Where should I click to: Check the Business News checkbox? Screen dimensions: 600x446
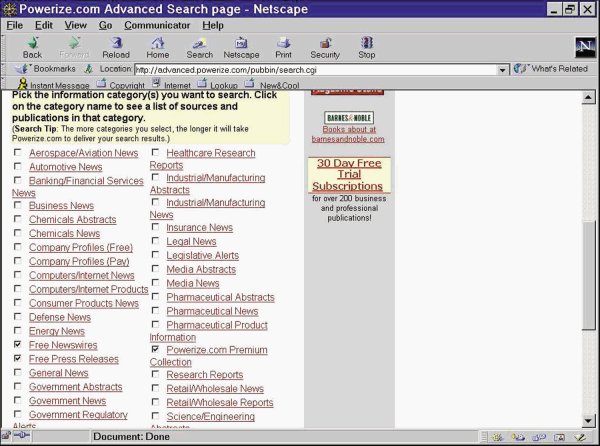coord(18,205)
